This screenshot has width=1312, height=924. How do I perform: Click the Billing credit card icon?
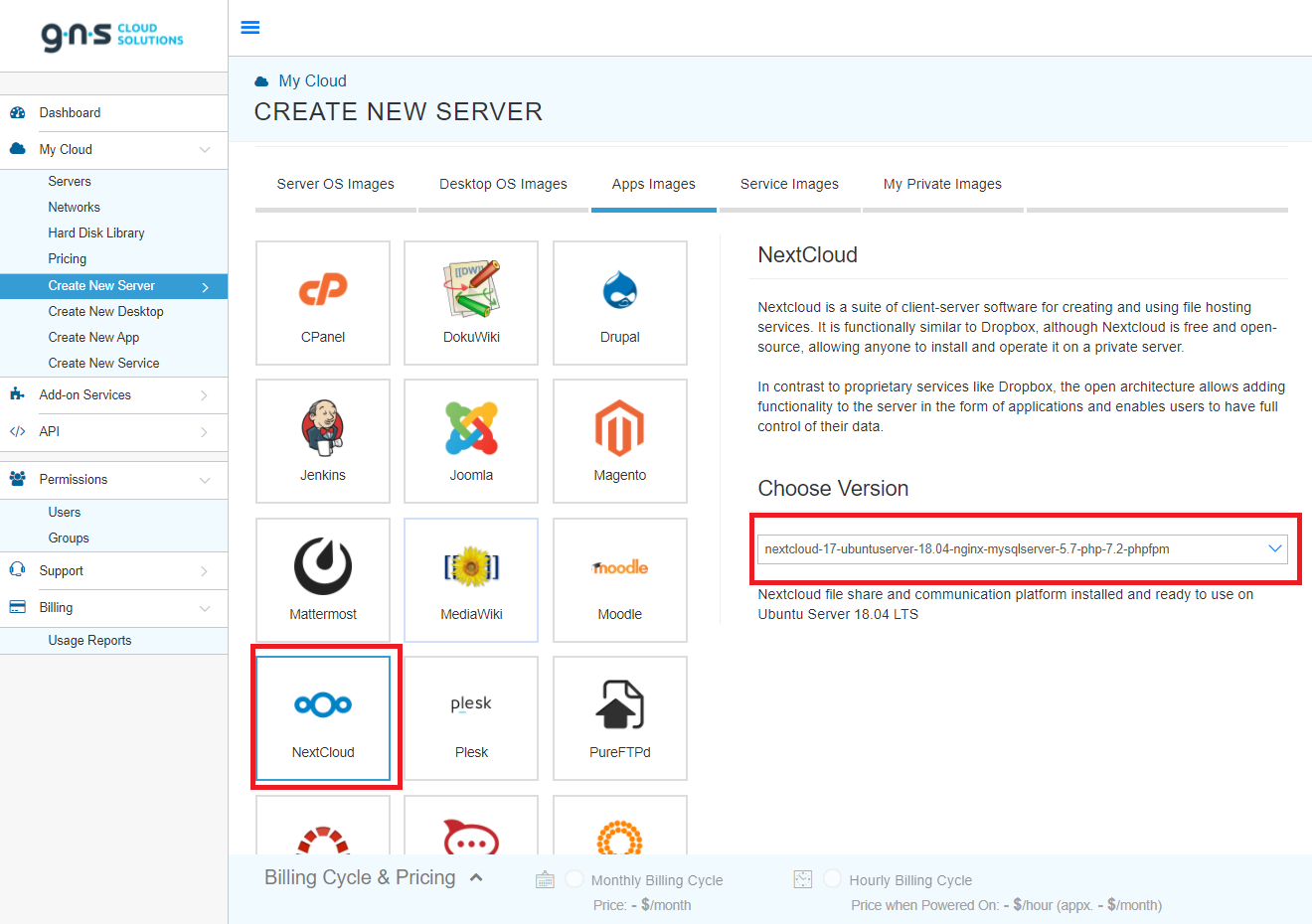click(x=17, y=607)
